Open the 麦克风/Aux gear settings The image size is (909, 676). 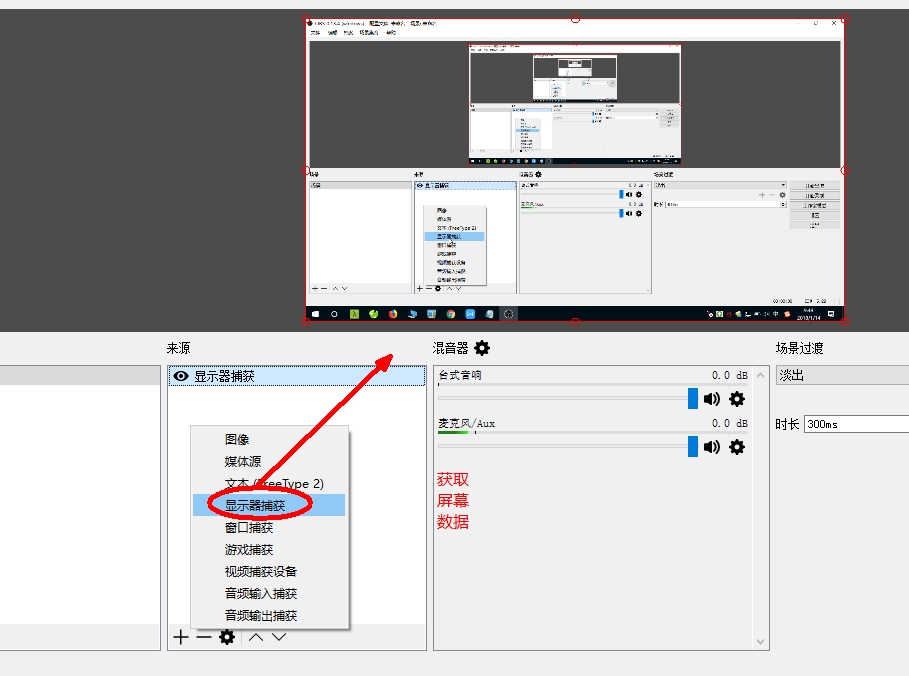coord(737,446)
